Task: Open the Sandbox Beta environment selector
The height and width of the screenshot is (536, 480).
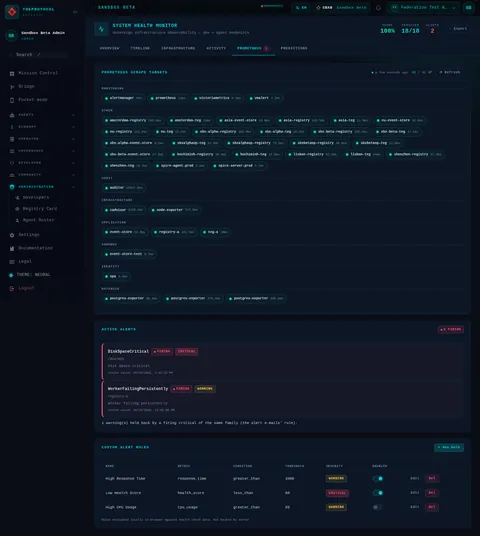Action: pyautogui.click(x=341, y=8)
